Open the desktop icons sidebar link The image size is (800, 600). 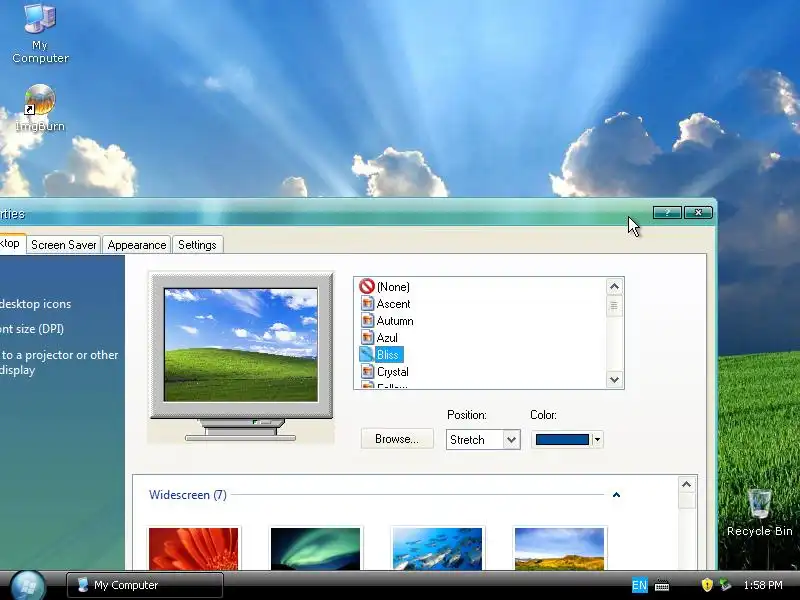(x=35, y=304)
